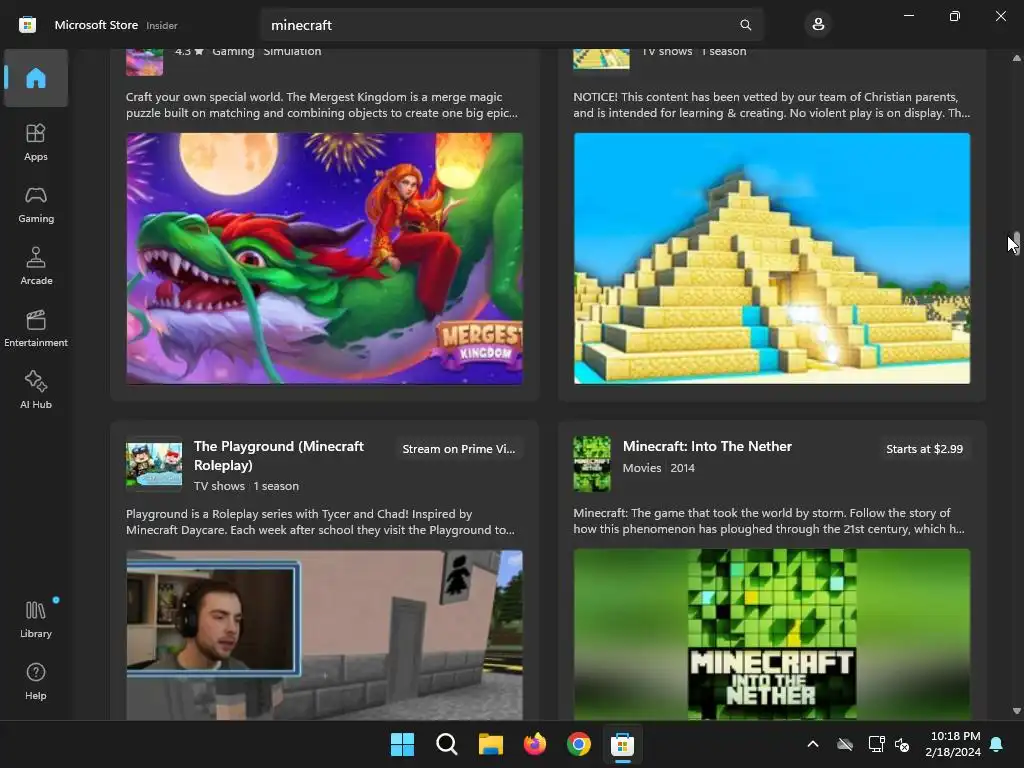Click the muted volume tray icon
1024x768 pixels.
point(902,744)
